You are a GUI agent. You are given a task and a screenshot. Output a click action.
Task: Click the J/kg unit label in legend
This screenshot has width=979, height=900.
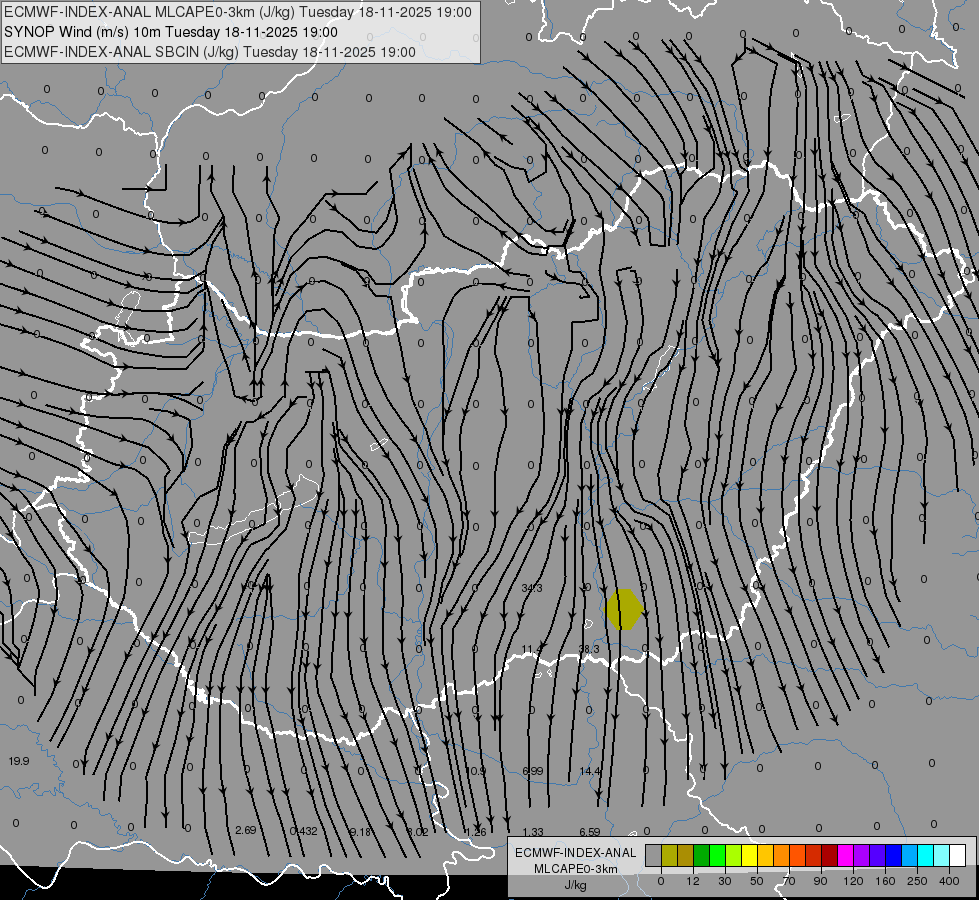(x=575, y=885)
